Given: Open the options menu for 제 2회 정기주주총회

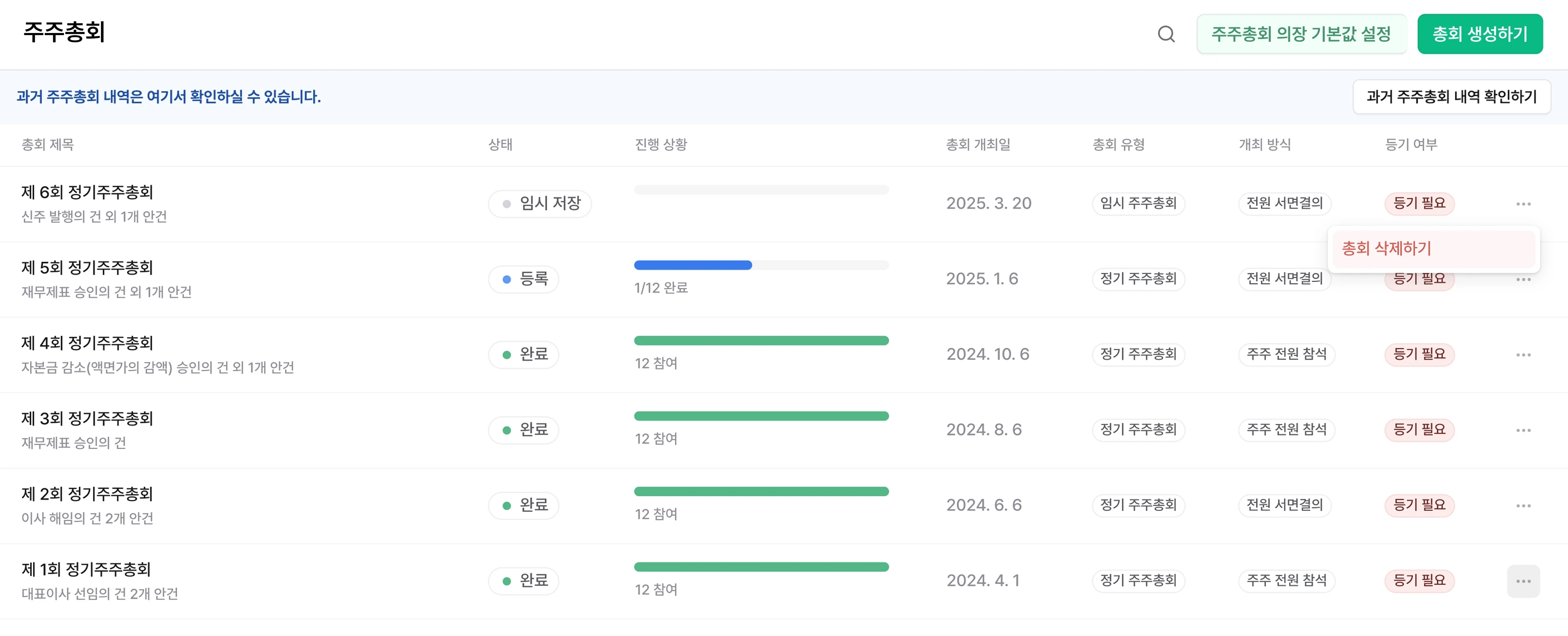Looking at the screenshot, I should coord(1524,505).
